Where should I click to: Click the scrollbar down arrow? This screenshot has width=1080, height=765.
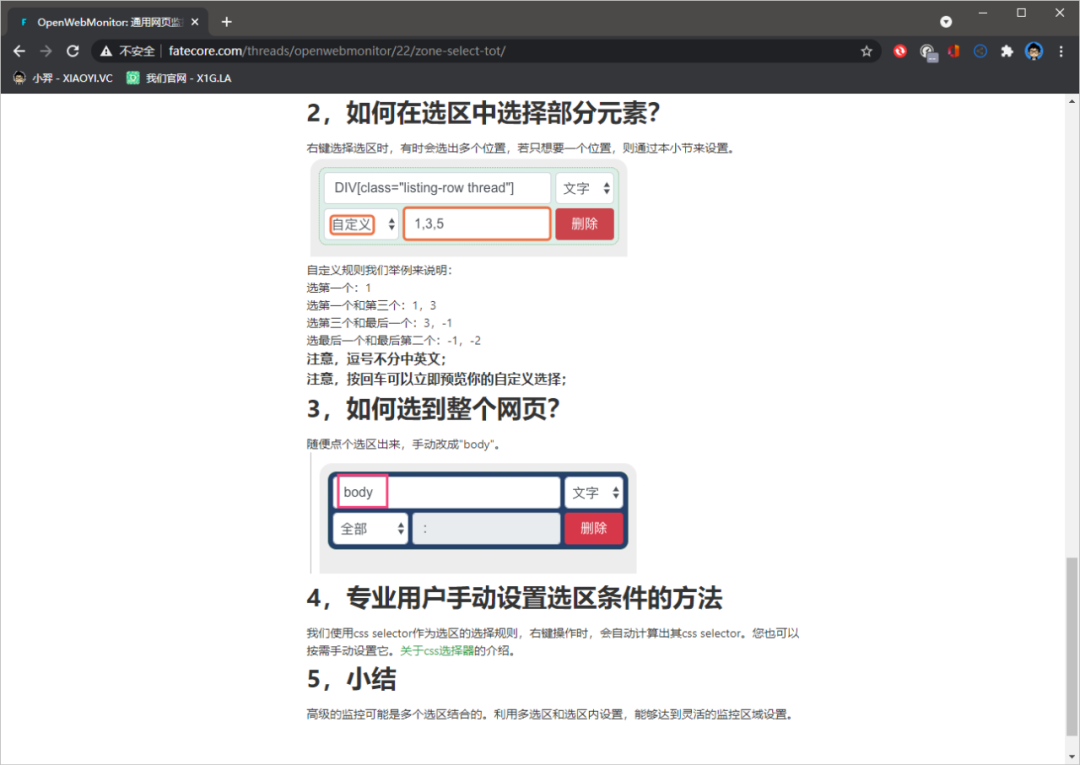(1072, 757)
